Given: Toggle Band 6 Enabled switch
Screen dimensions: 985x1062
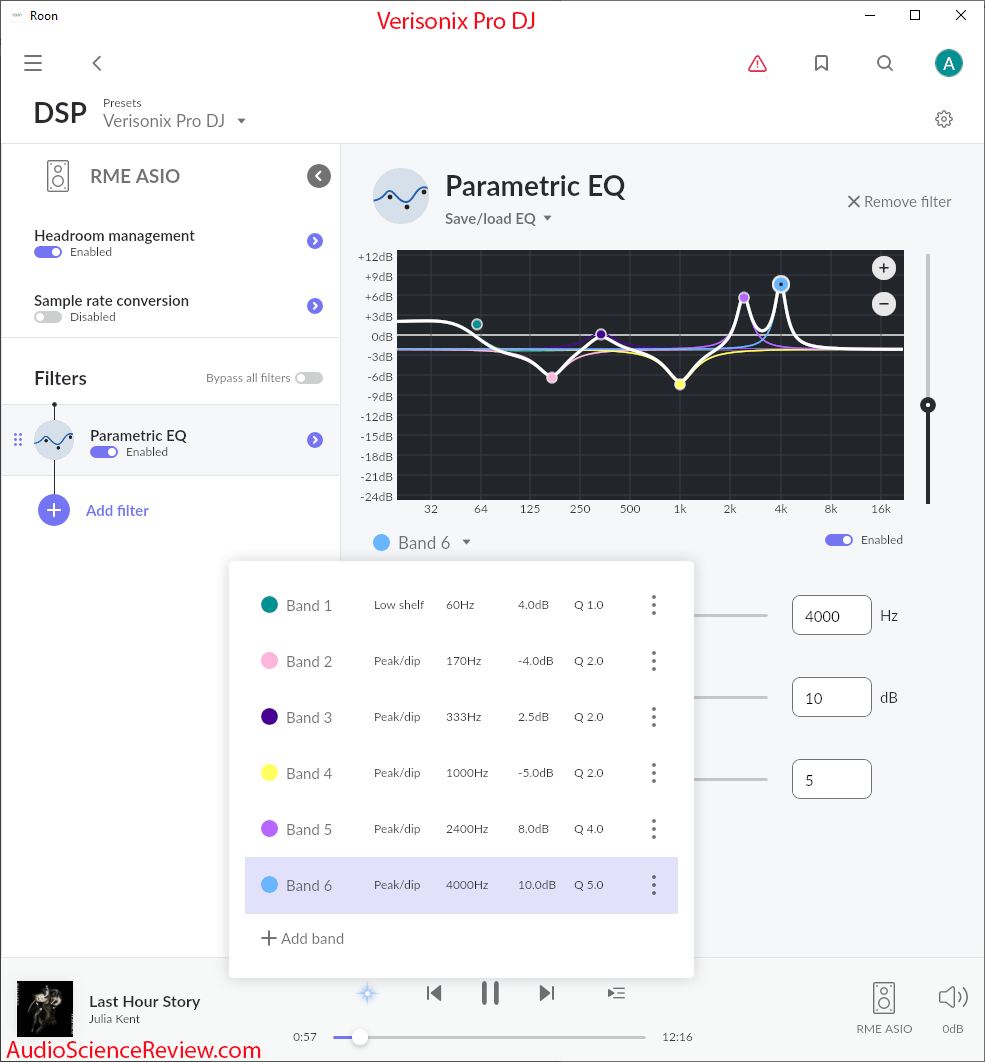Looking at the screenshot, I should 839,540.
